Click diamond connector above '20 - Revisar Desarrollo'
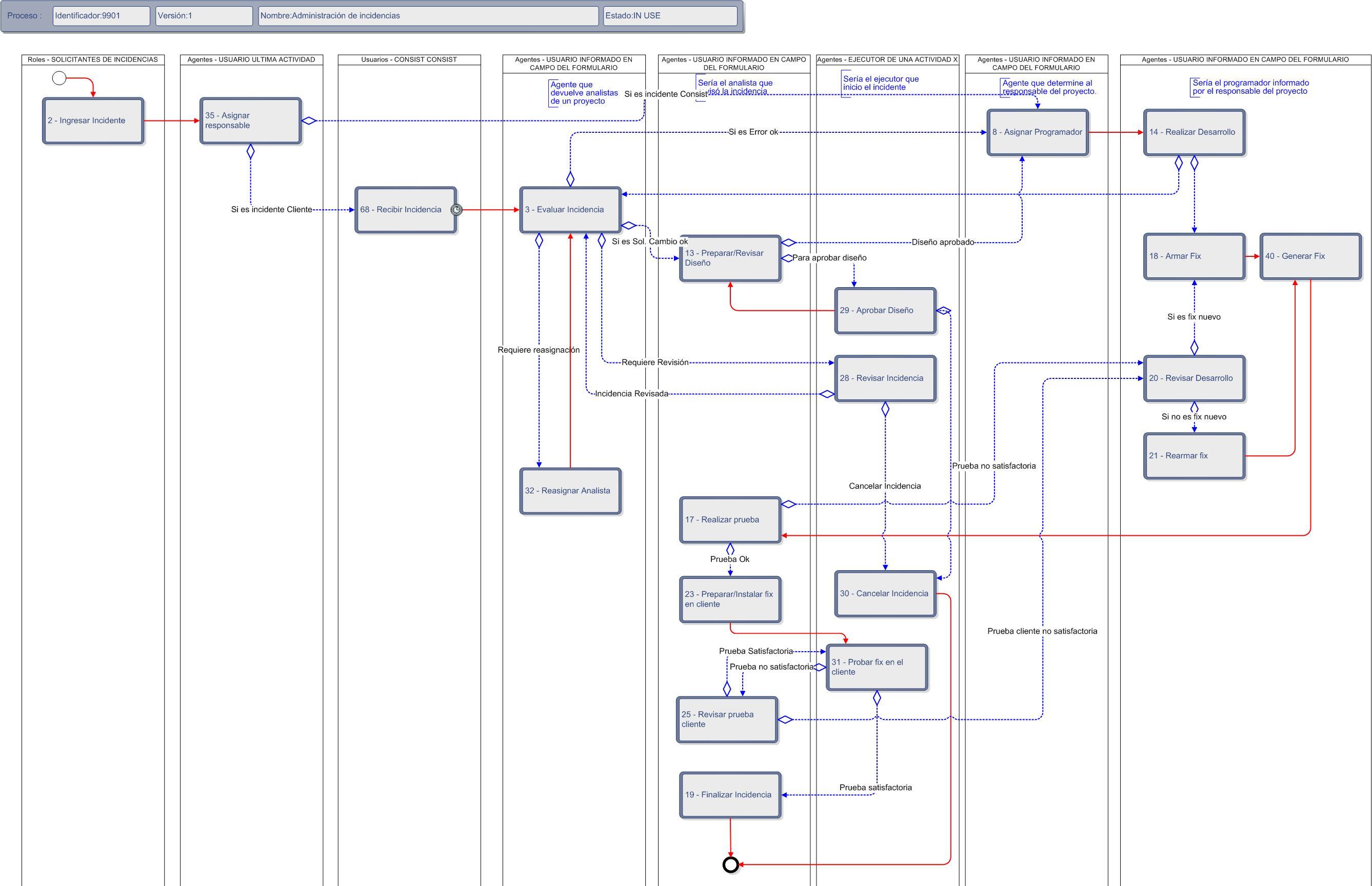 coord(1194,348)
